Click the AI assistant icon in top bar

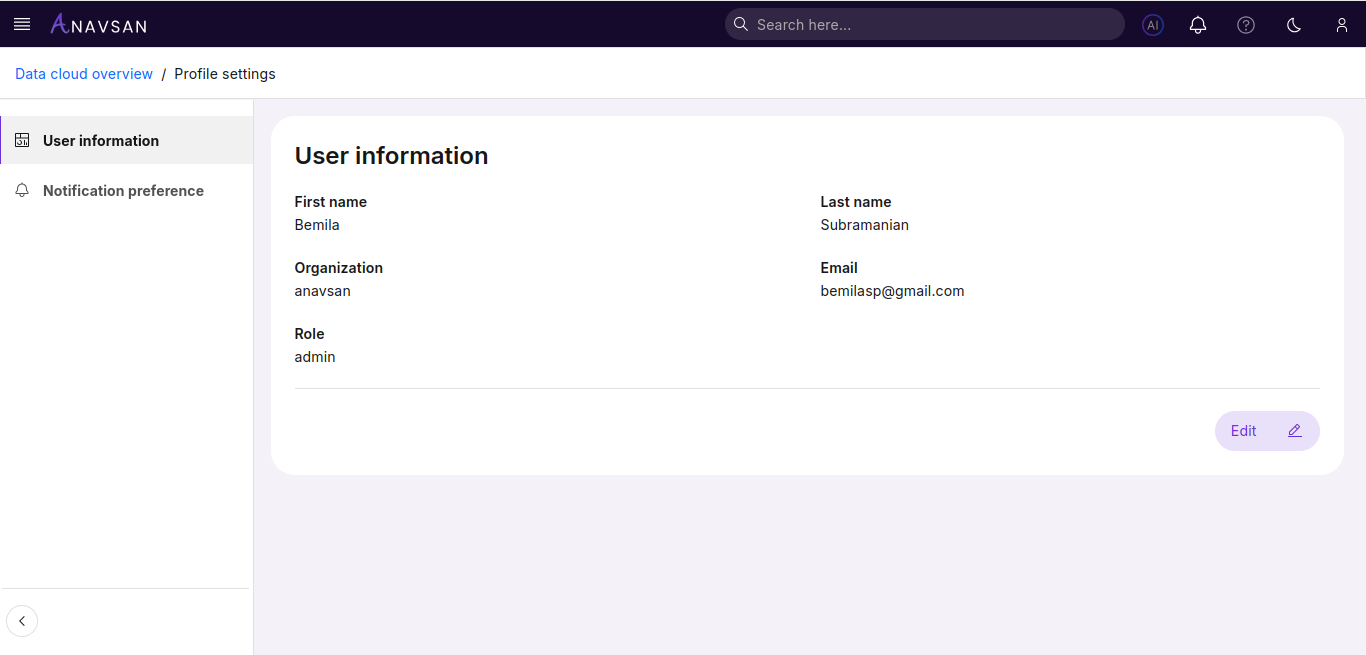(1152, 24)
